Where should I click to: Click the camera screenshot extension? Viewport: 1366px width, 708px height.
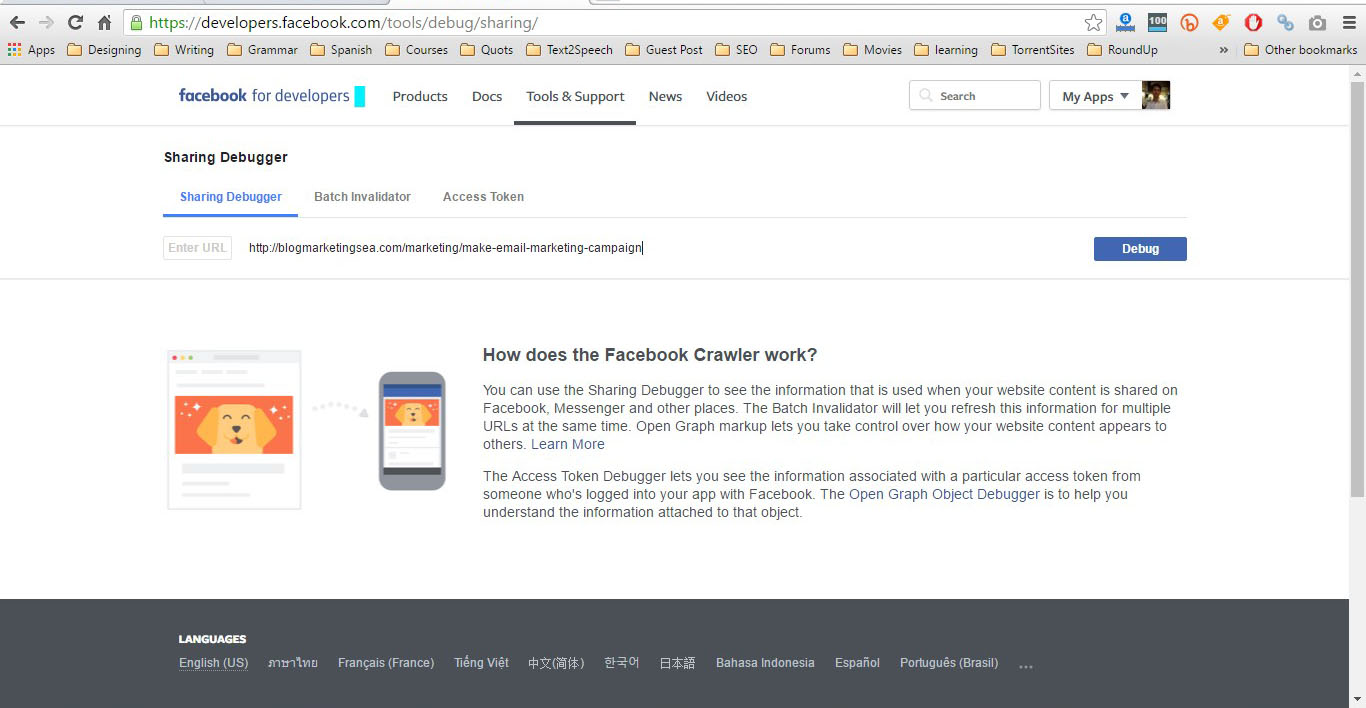pyautogui.click(x=1317, y=22)
